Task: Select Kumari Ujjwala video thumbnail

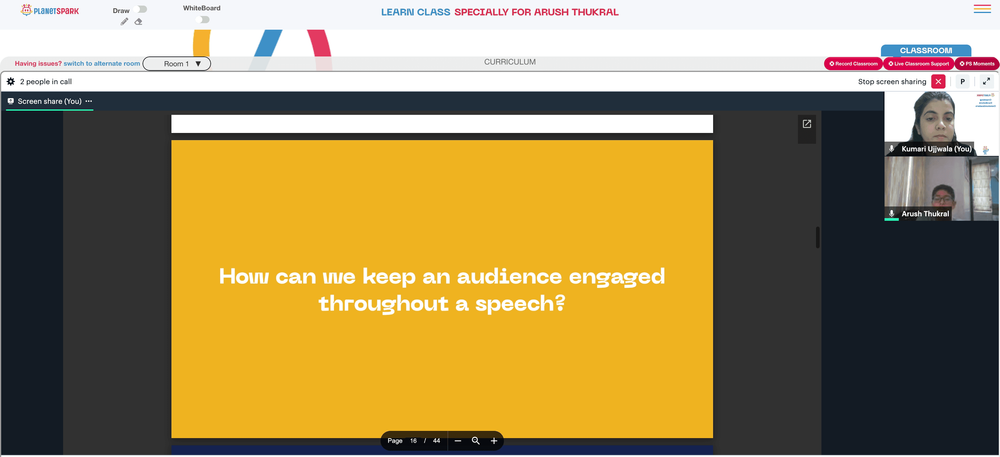Action: point(941,124)
